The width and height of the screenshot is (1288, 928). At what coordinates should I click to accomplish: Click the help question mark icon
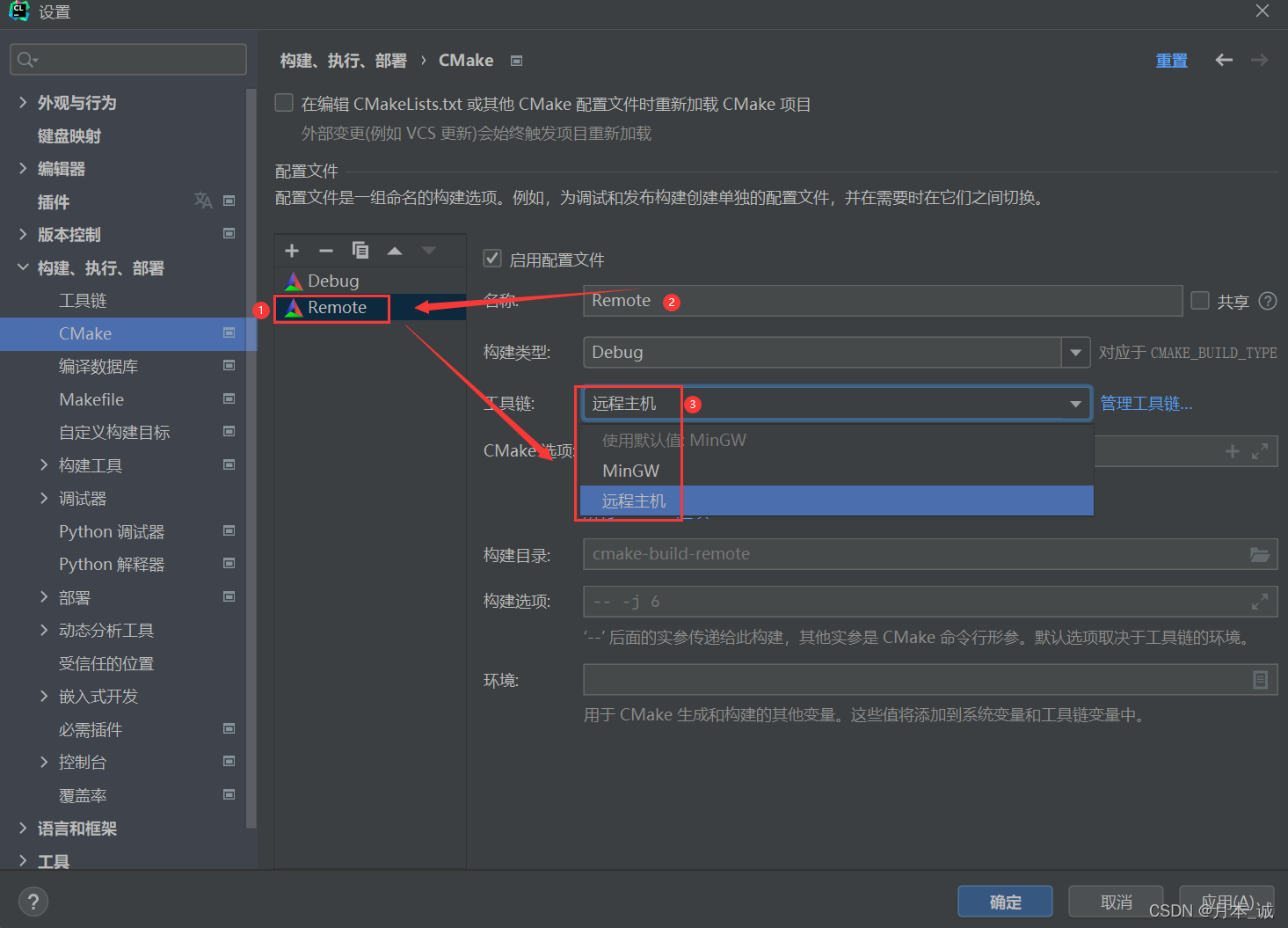pos(33,901)
